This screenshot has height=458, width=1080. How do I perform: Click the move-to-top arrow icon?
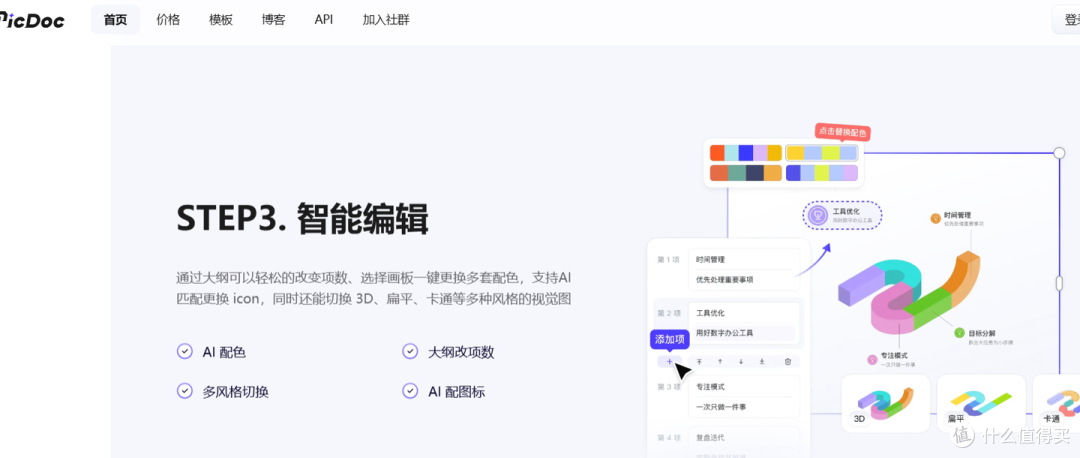tap(699, 361)
